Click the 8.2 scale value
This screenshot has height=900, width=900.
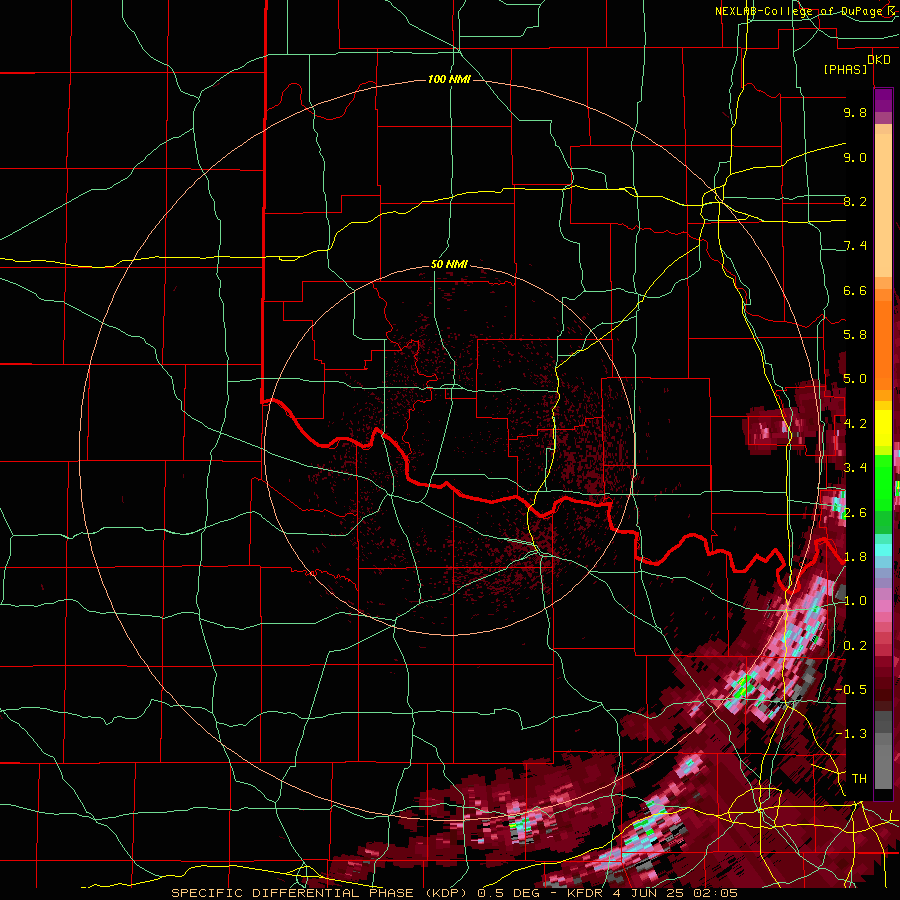point(855,201)
